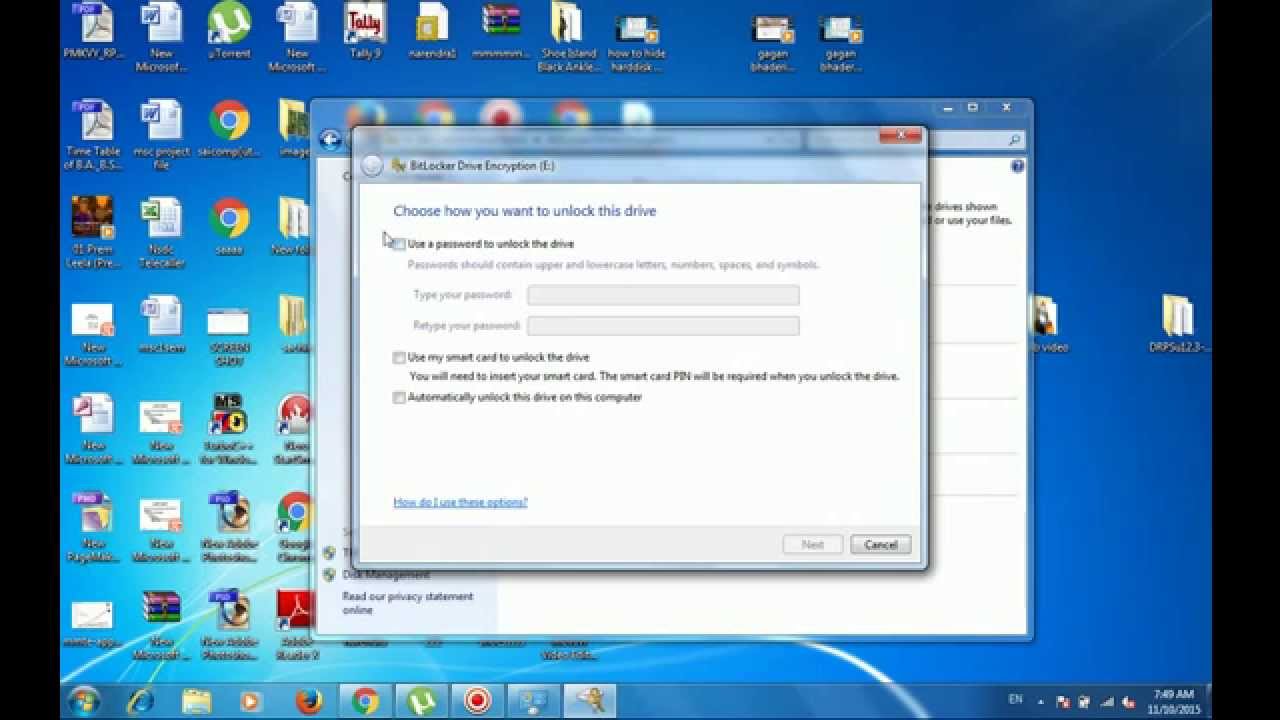
Task: Select the 'msc project file' Word document
Action: [x=161, y=135]
